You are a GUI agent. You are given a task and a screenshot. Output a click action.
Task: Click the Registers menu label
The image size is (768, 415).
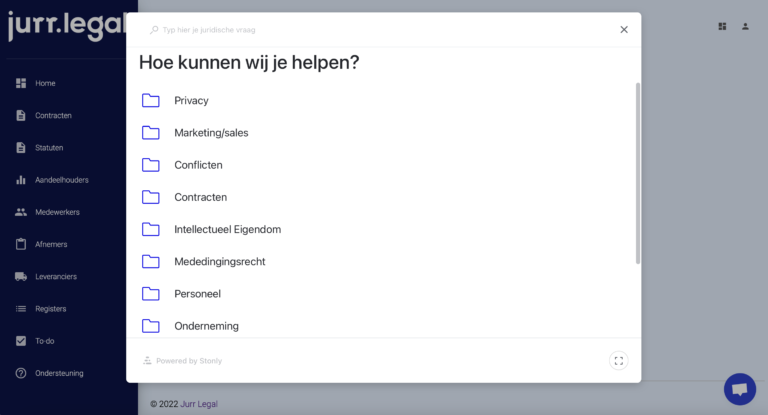[50, 309]
